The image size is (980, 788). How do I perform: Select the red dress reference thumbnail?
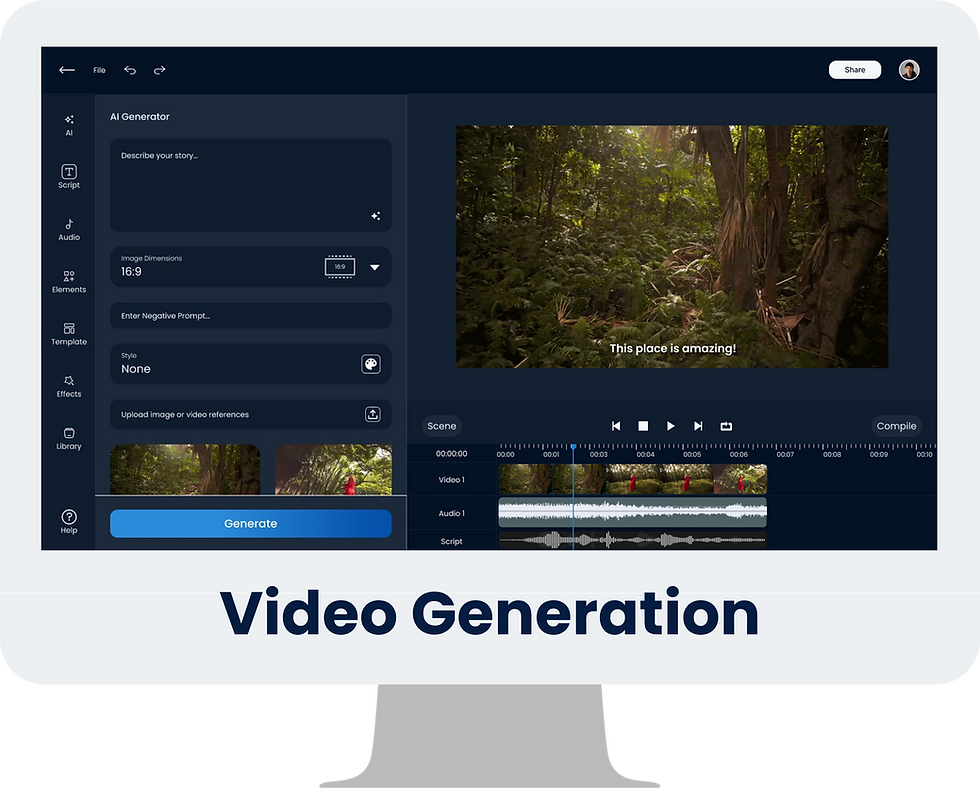334,469
